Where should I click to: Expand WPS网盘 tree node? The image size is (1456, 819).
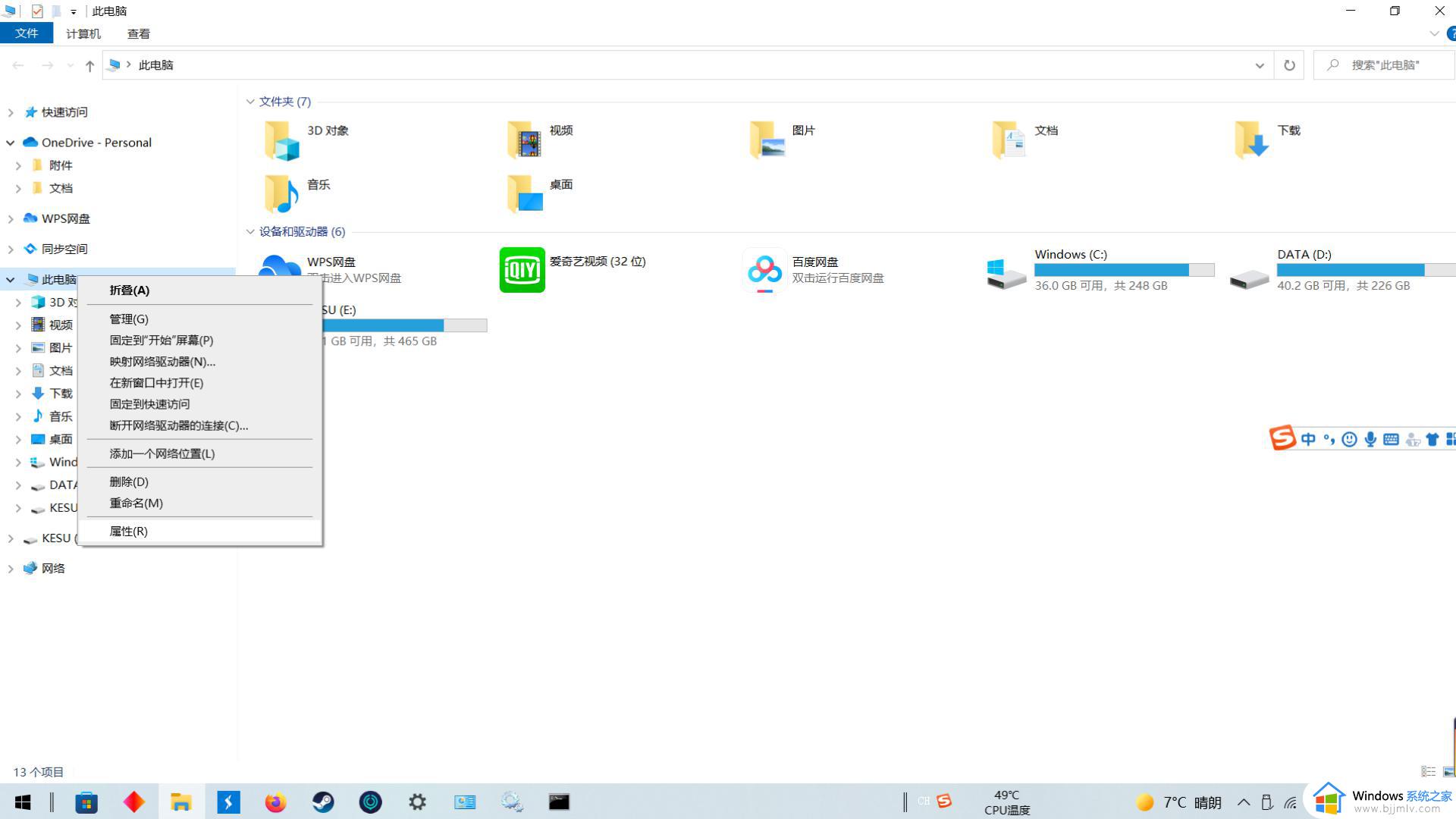10,218
